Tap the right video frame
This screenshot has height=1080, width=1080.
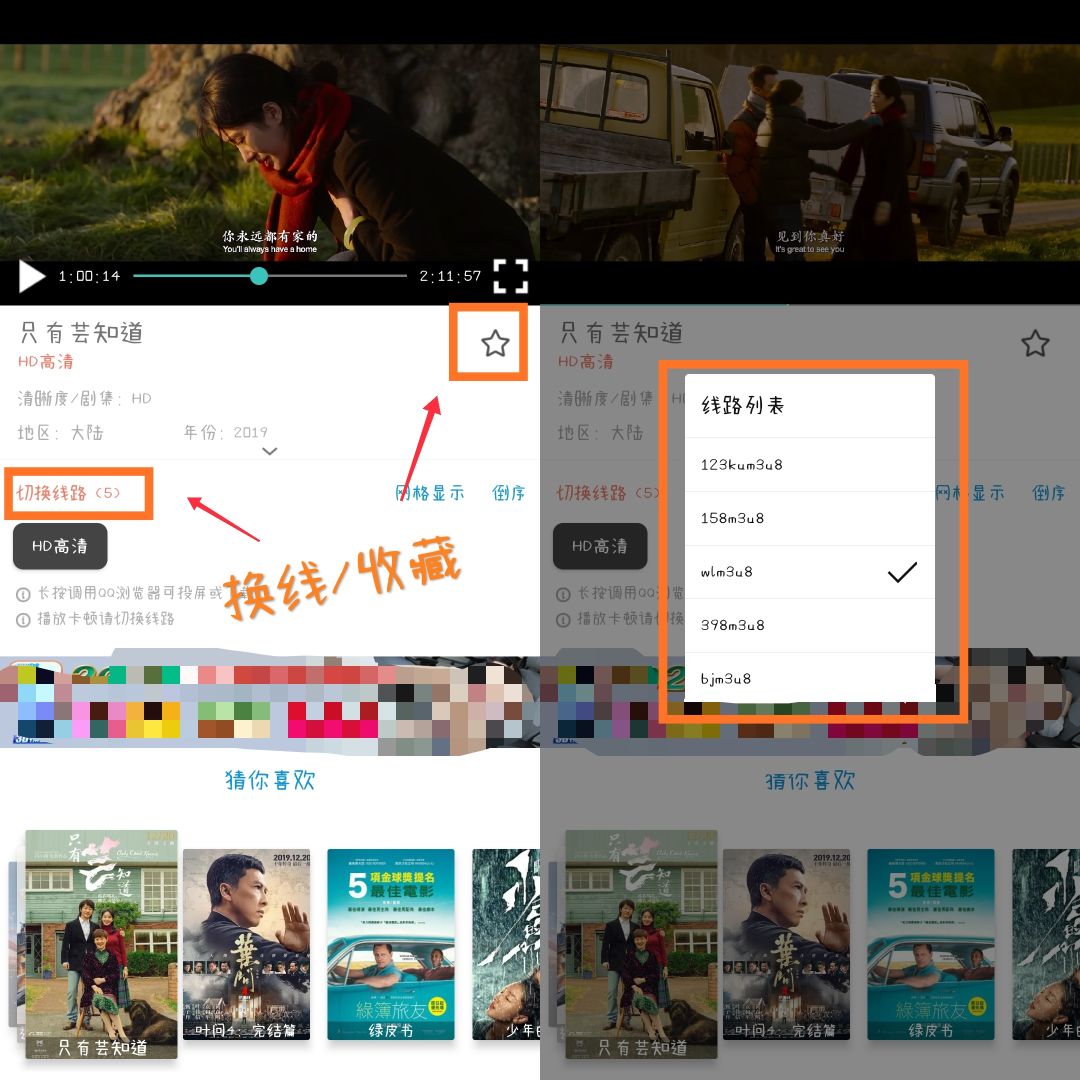click(x=810, y=152)
